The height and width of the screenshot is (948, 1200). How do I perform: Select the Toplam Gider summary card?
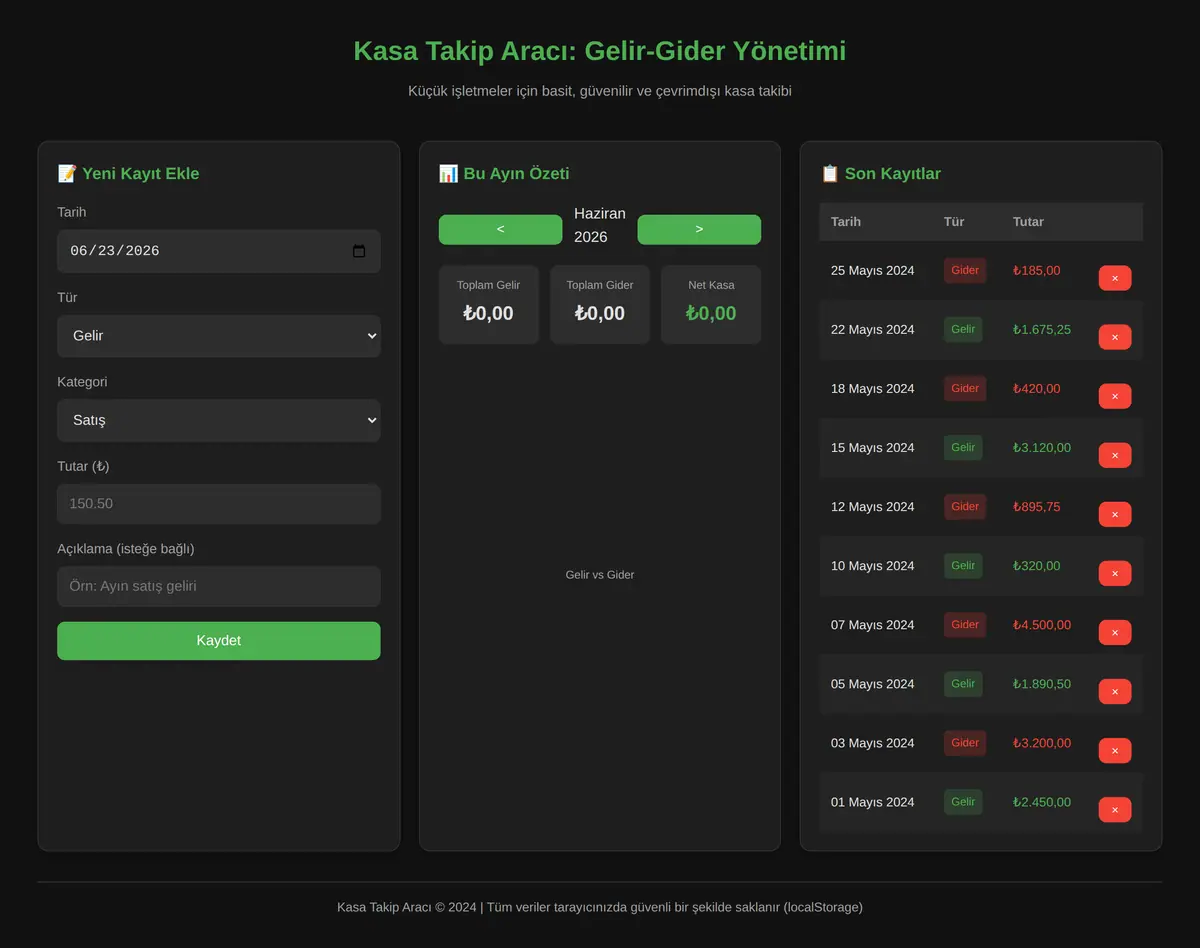coord(600,304)
